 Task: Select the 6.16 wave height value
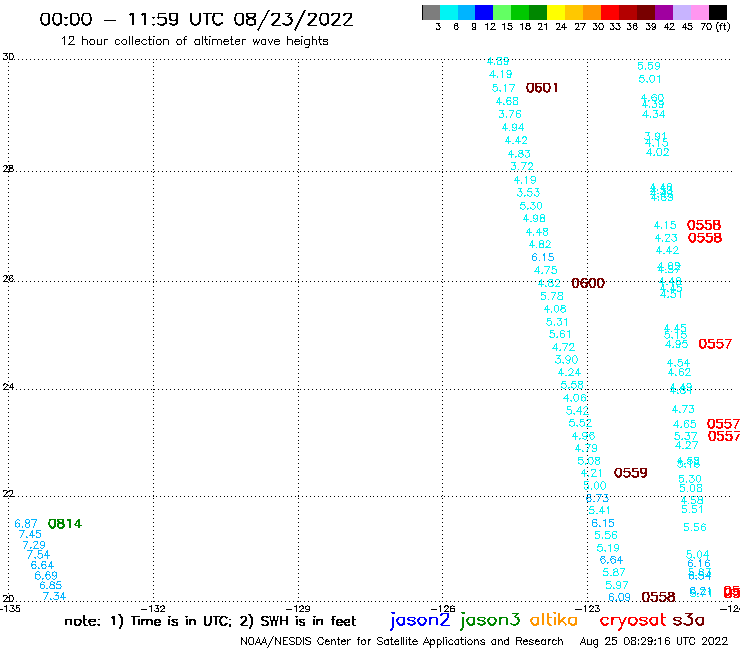pos(699,564)
